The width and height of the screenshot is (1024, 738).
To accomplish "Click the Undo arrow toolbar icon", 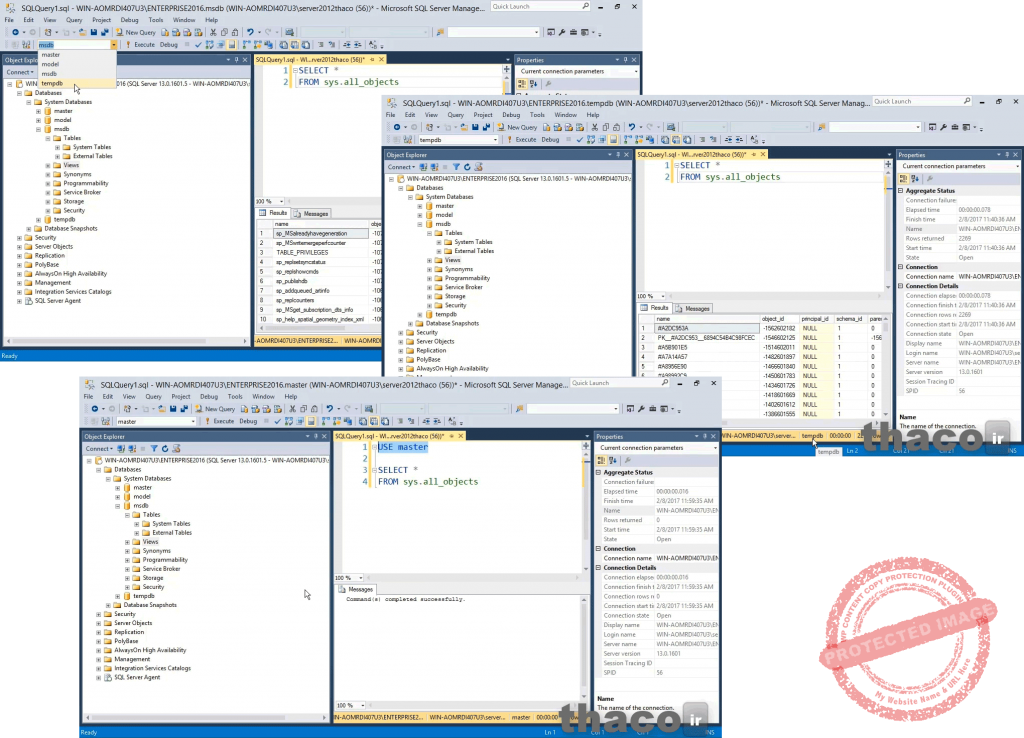I will click(331, 407).
